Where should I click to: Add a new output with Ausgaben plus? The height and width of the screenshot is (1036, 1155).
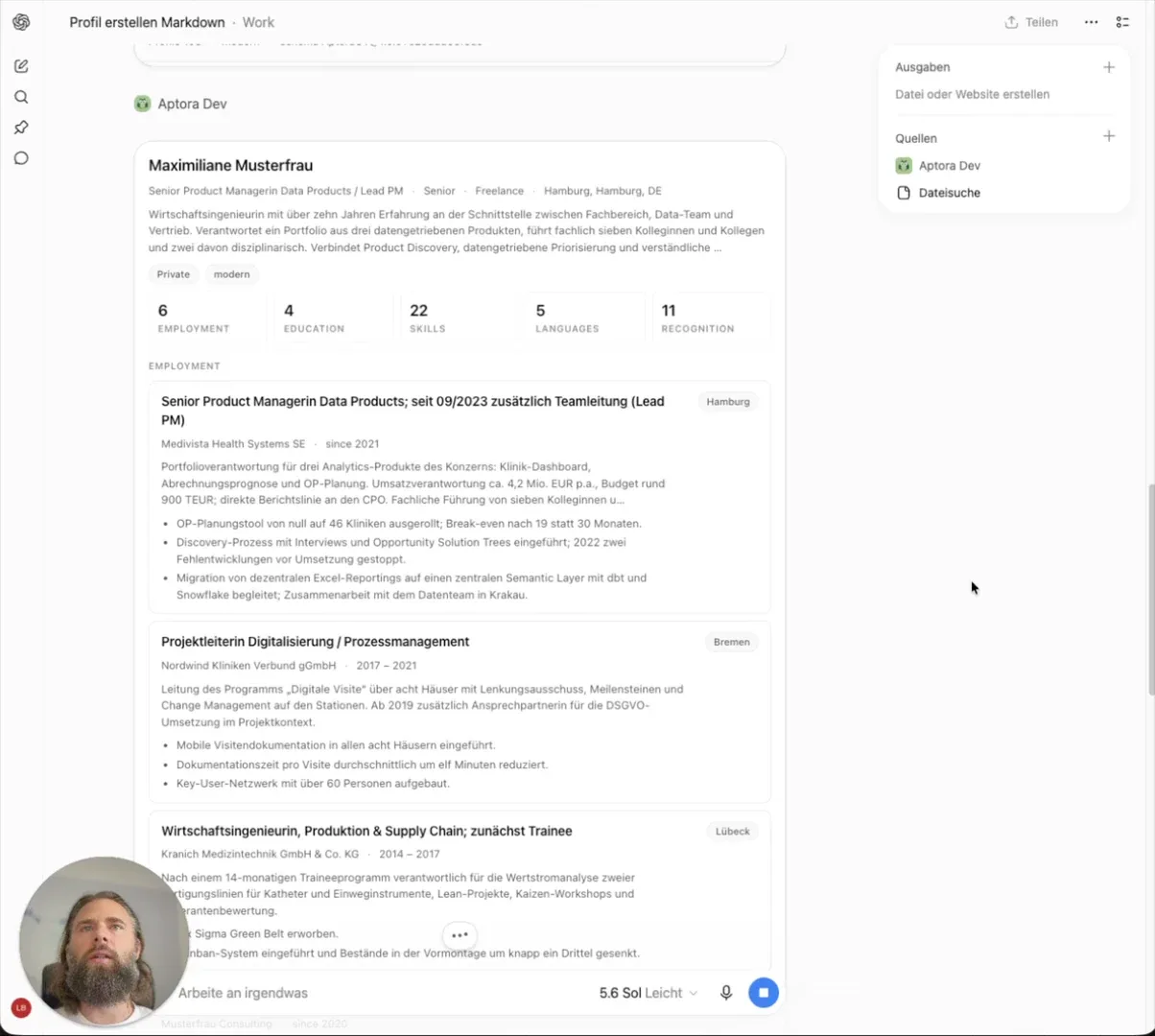[x=1109, y=67]
